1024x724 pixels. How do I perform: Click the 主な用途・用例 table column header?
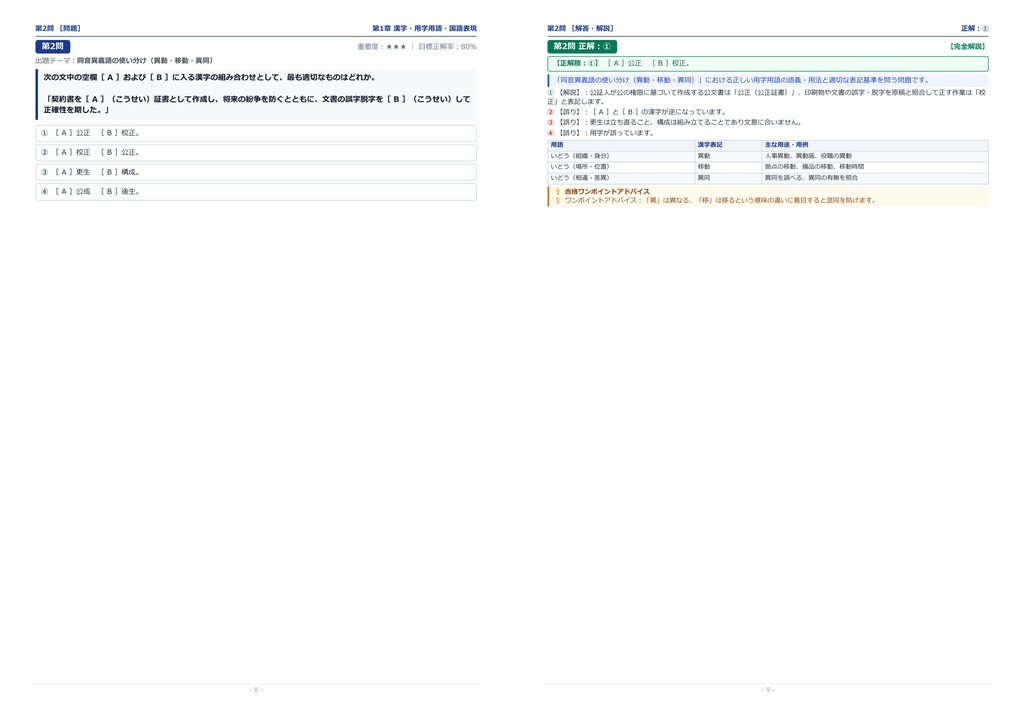(875, 145)
